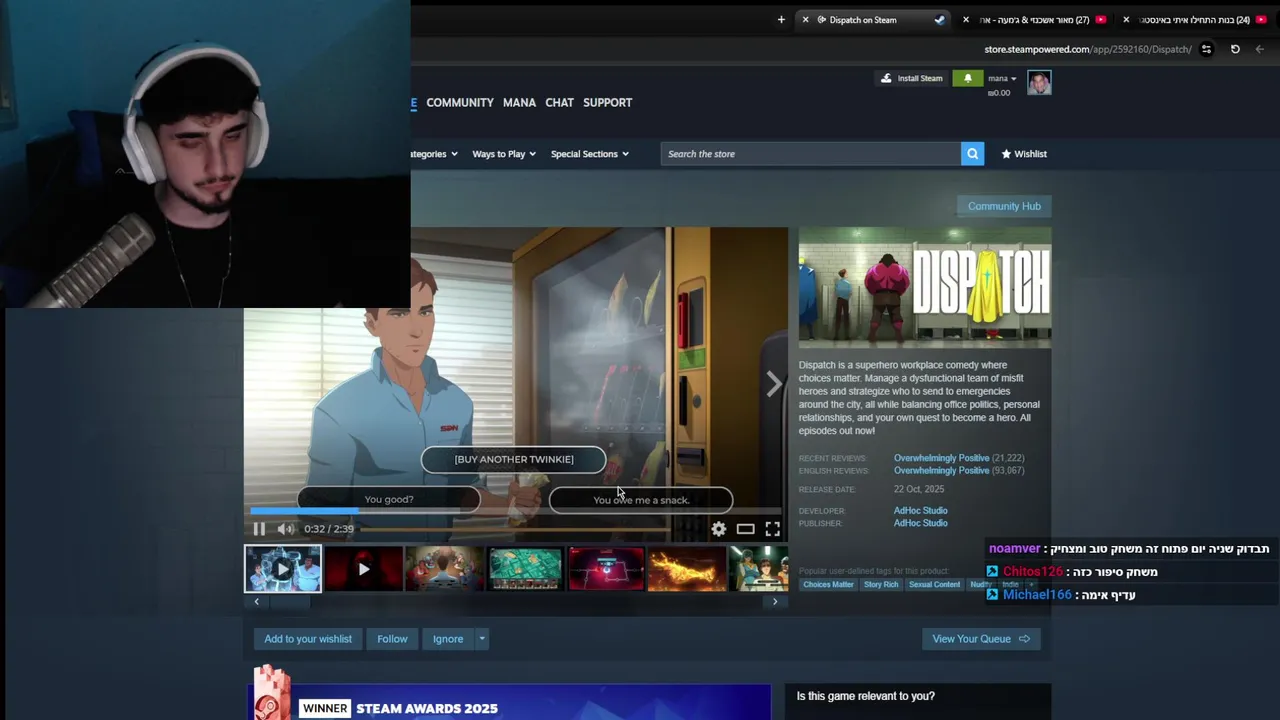Click the Install Steam button

coord(911,78)
